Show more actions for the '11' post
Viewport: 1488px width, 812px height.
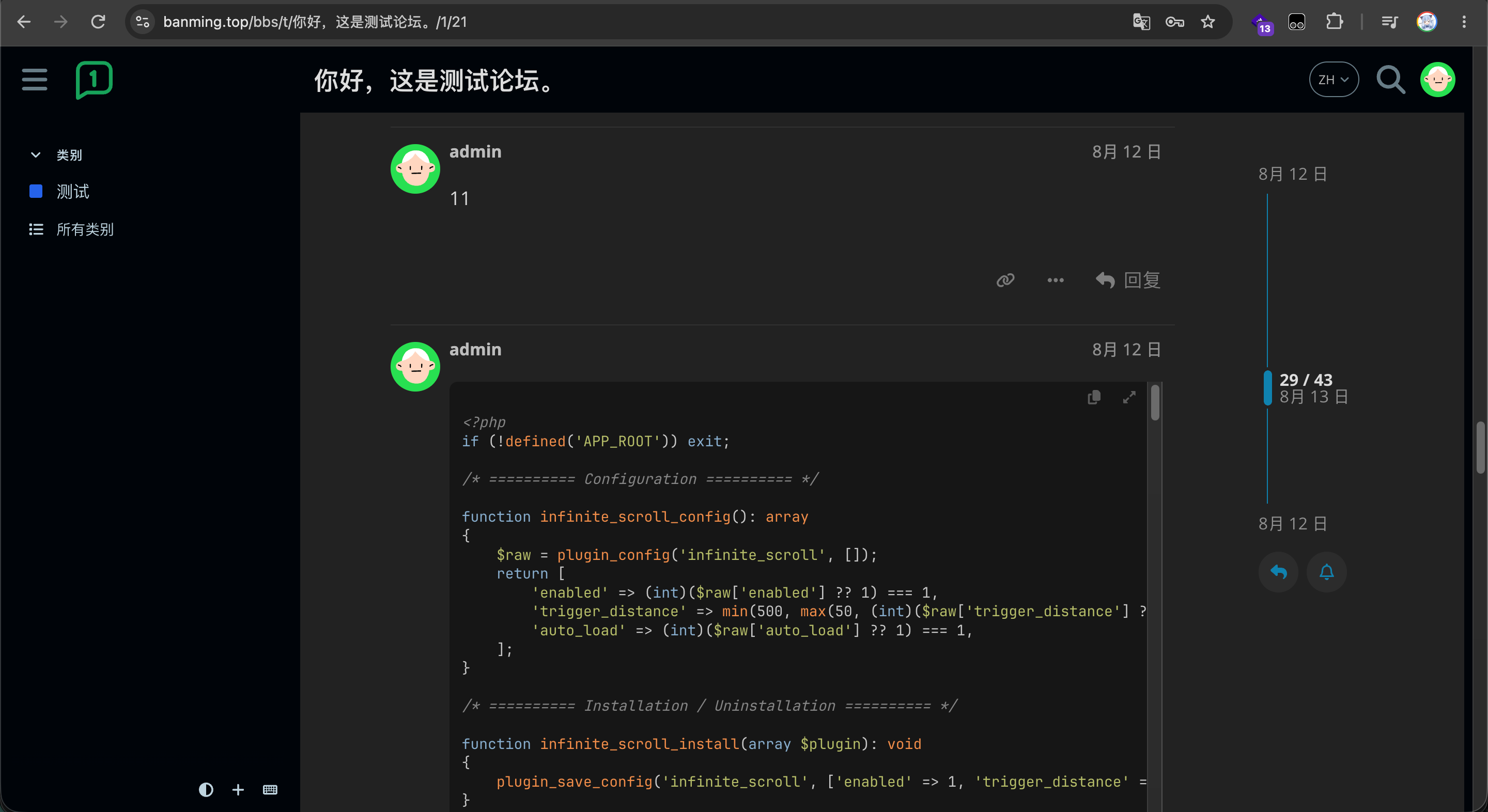click(x=1056, y=280)
